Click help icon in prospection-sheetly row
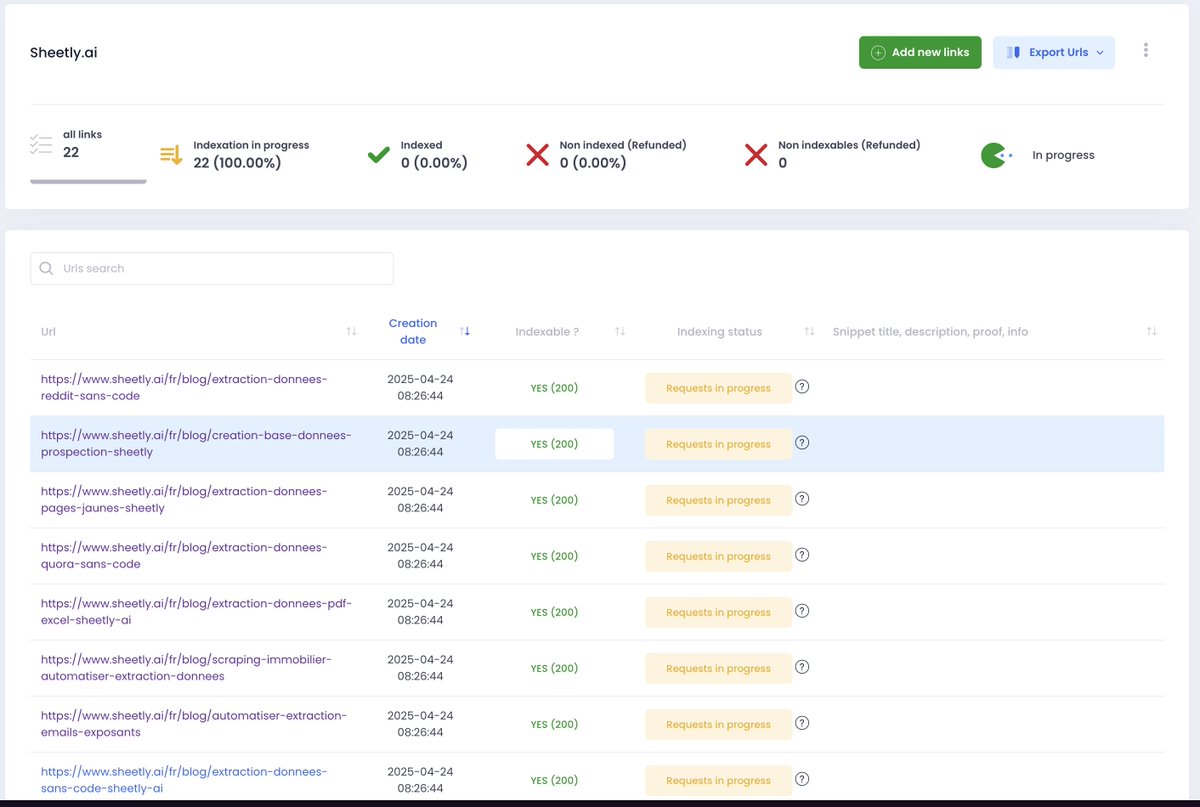 802,443
